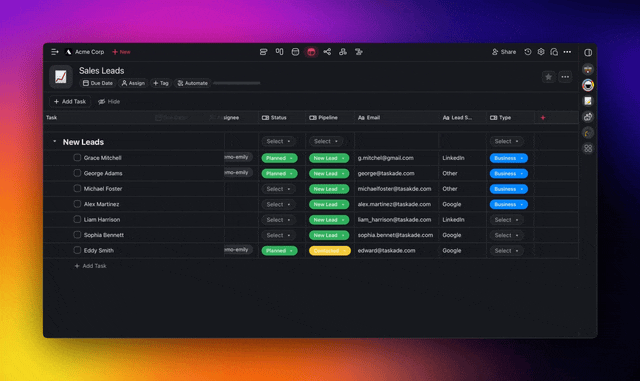Check the Grace Mitchell task checkbox
The height and width of the screenshot is (381, 640).
(x=77, y=158)
